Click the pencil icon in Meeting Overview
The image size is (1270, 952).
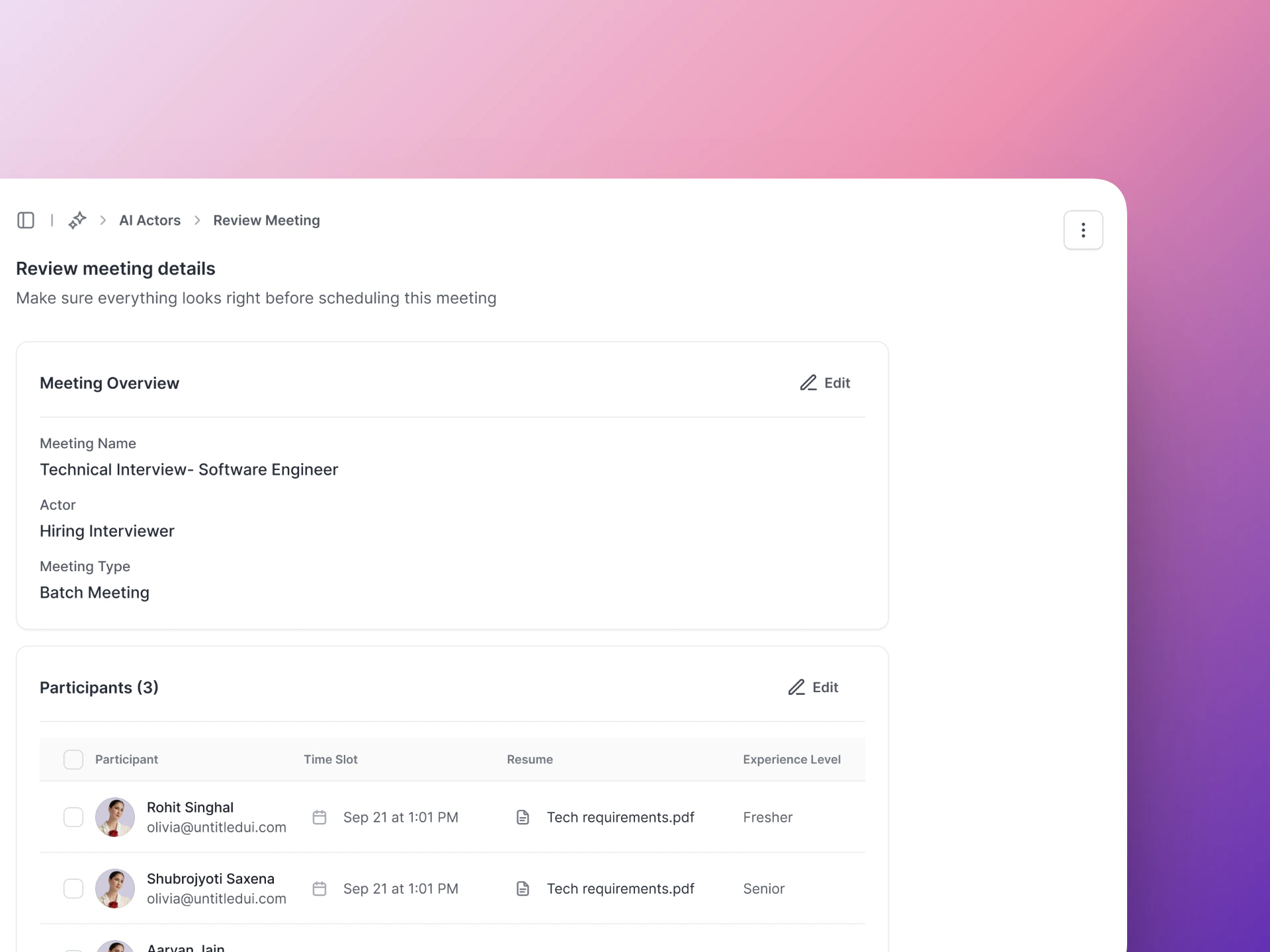click(x=808, y=383)
